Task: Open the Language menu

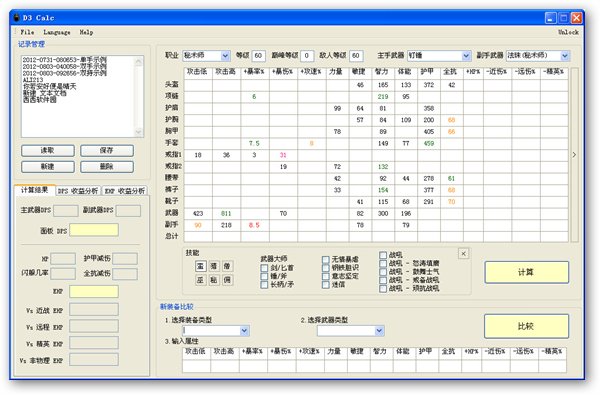Action: [57, 32]
